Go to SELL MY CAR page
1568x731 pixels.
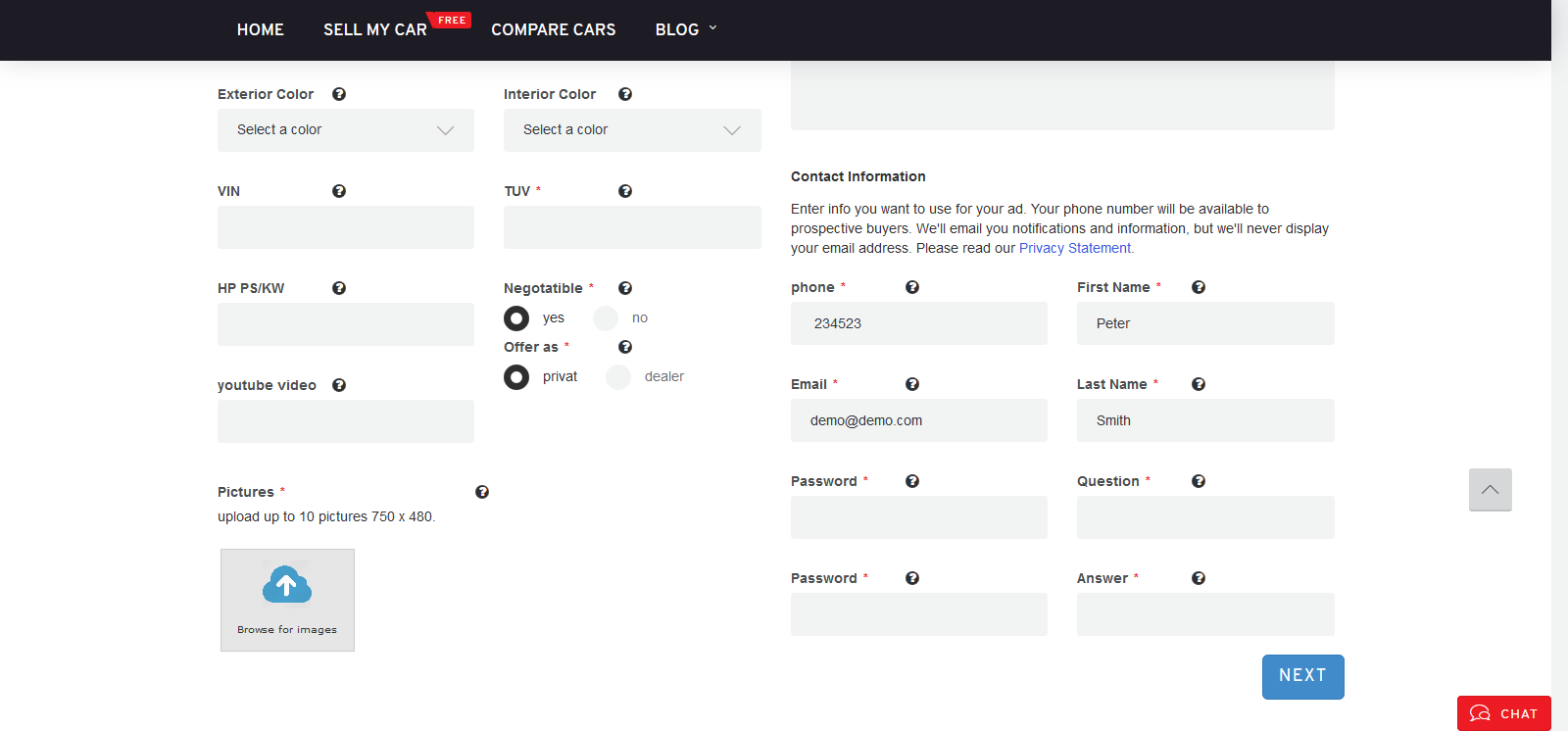(375, 29)
